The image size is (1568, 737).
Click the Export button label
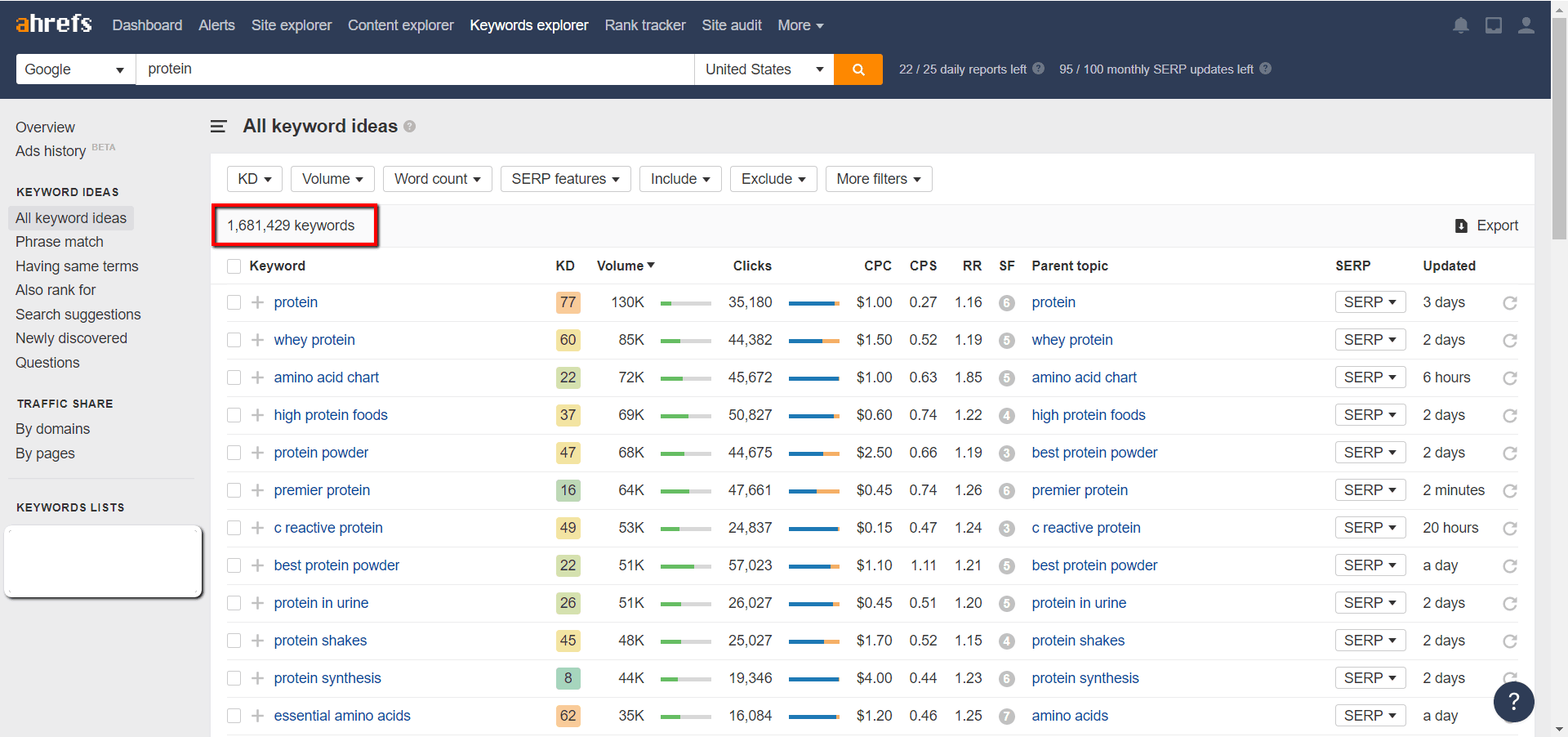coord(1498,226)
